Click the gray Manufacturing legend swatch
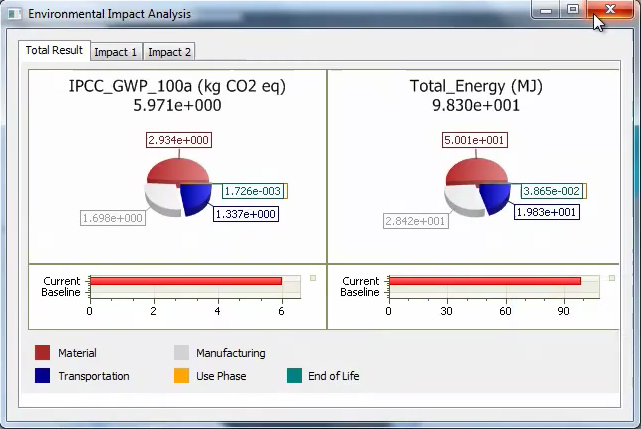The image size is (641, 429). coord(181,353)
